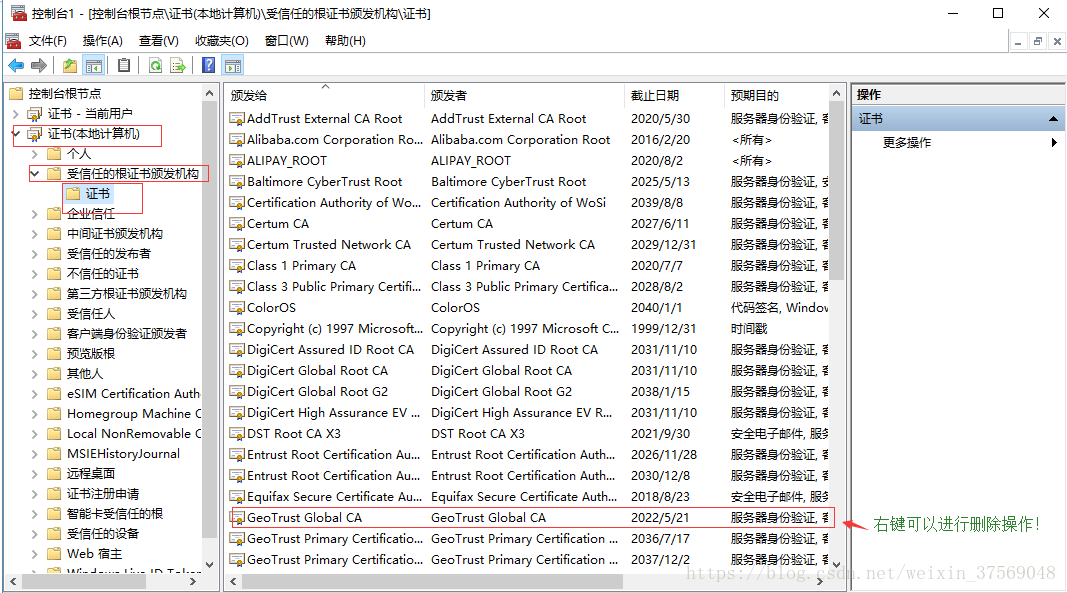The height and width of the screenshot is (593, 1067).
Task: Click the Export List toolbar icon
Action: 178,65
